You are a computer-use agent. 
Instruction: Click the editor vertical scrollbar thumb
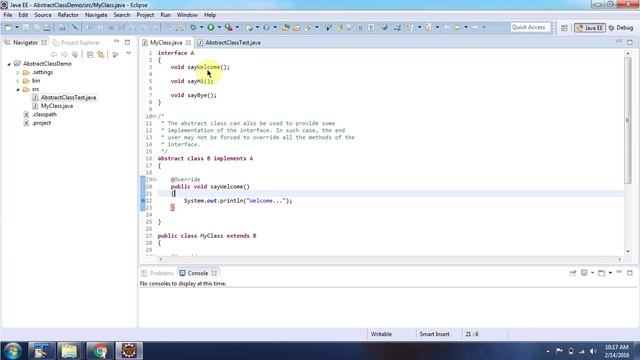click(x=628, y=121)
